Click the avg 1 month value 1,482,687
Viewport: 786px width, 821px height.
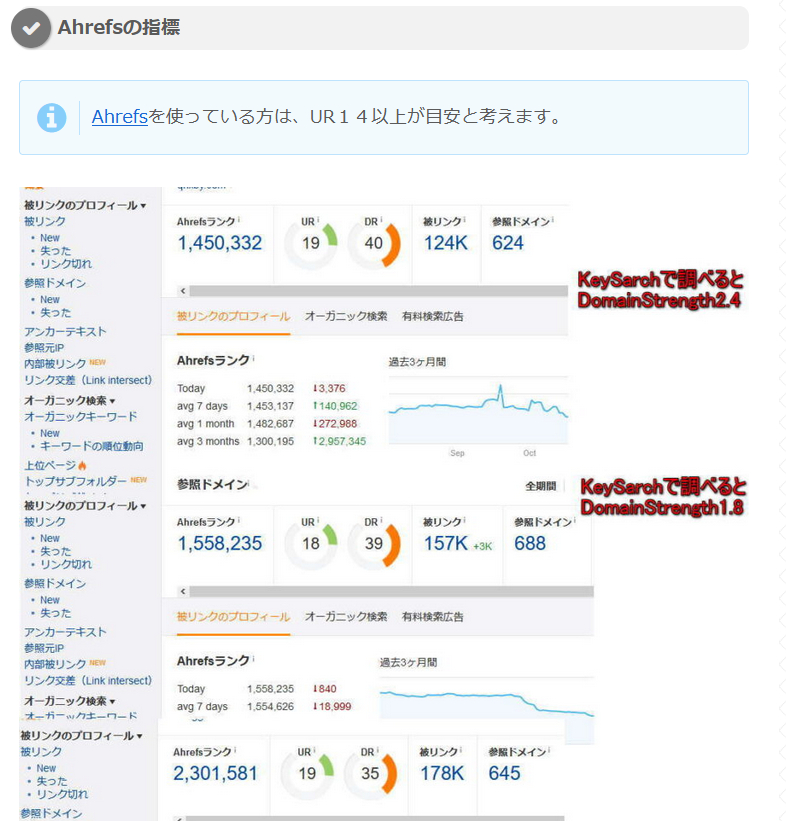[x=271, y=424]
